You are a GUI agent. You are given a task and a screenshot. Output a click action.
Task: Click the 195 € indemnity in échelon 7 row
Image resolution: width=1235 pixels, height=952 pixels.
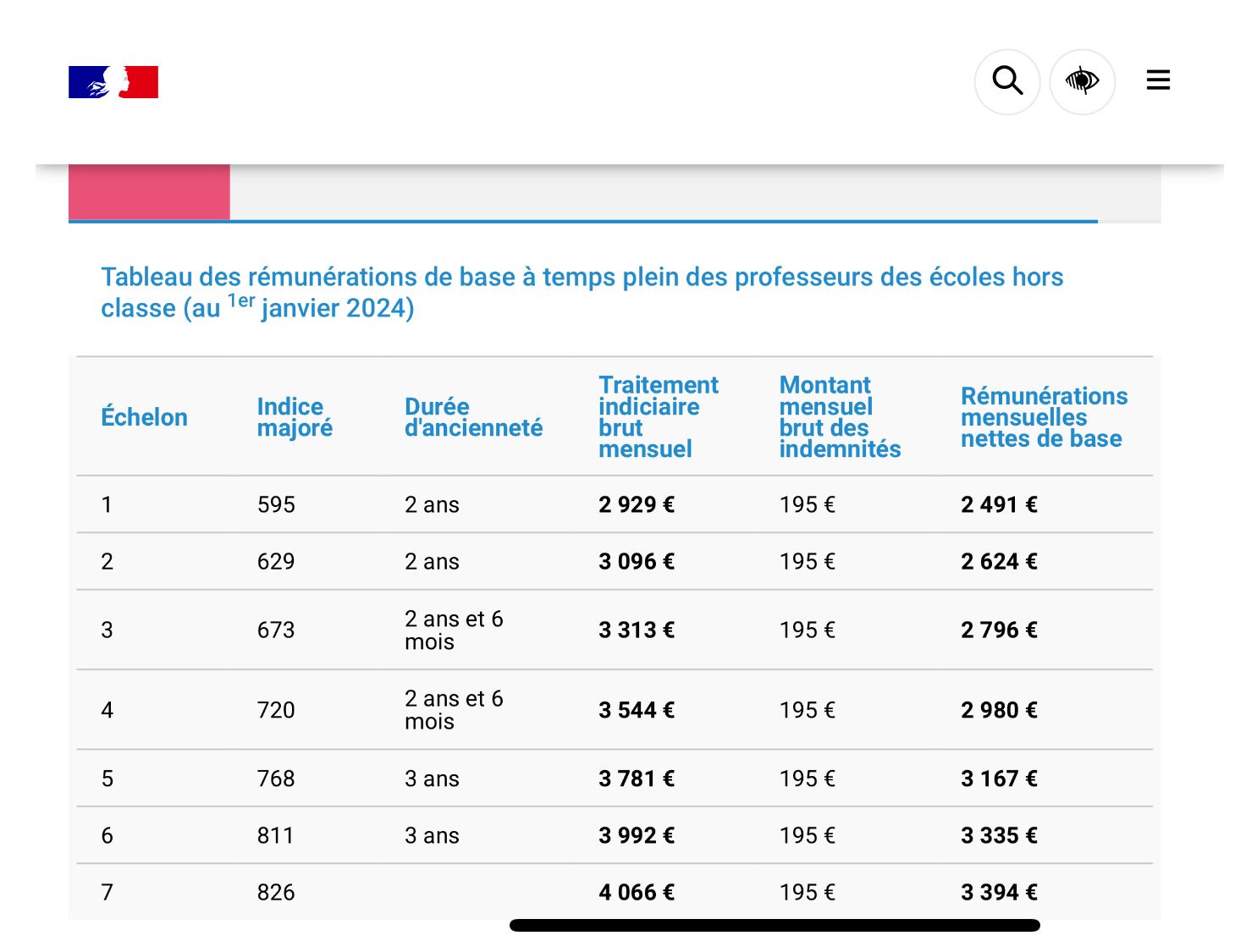(807, 893)
